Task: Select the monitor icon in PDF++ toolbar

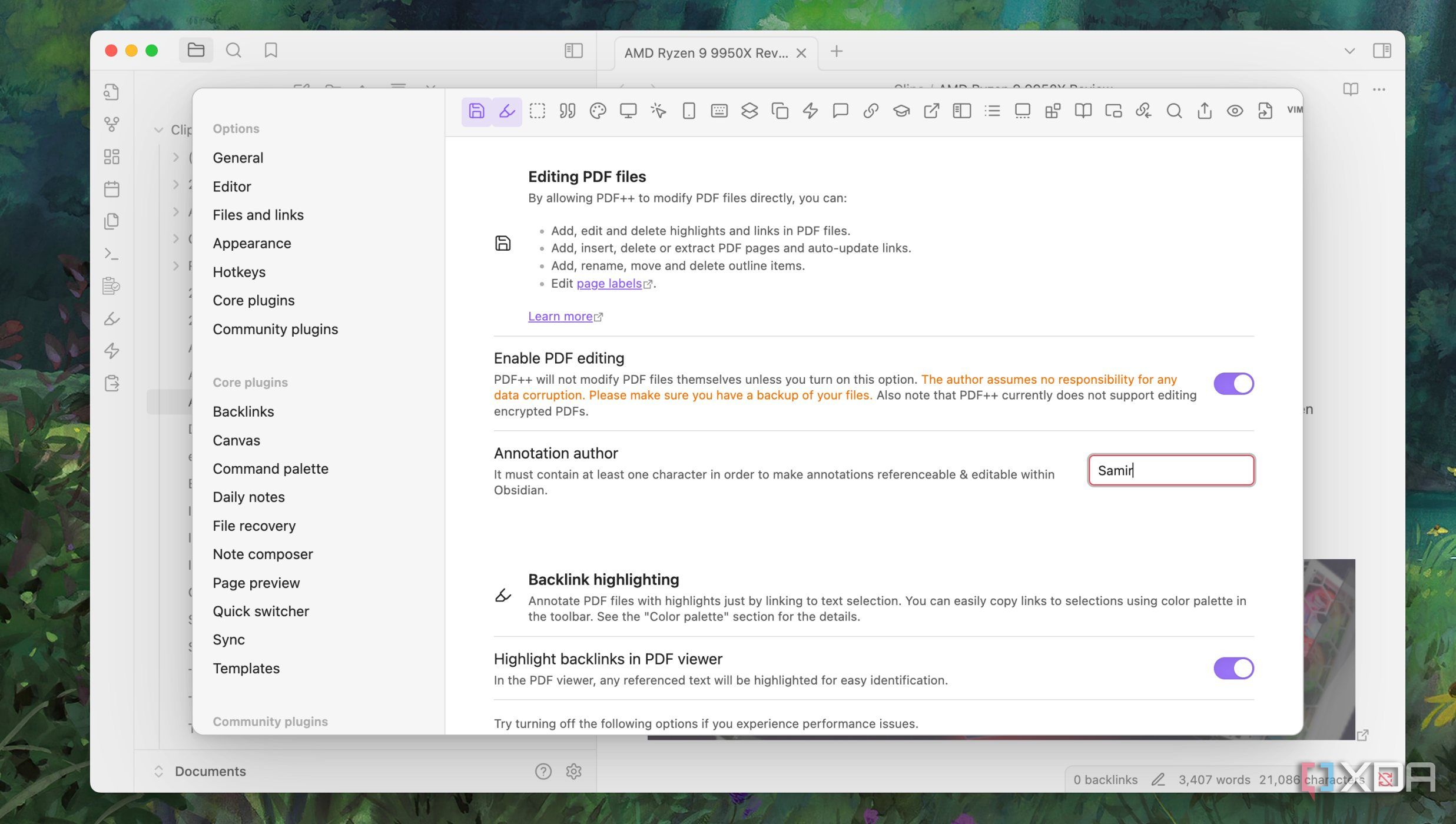Action: pos(628,111)
